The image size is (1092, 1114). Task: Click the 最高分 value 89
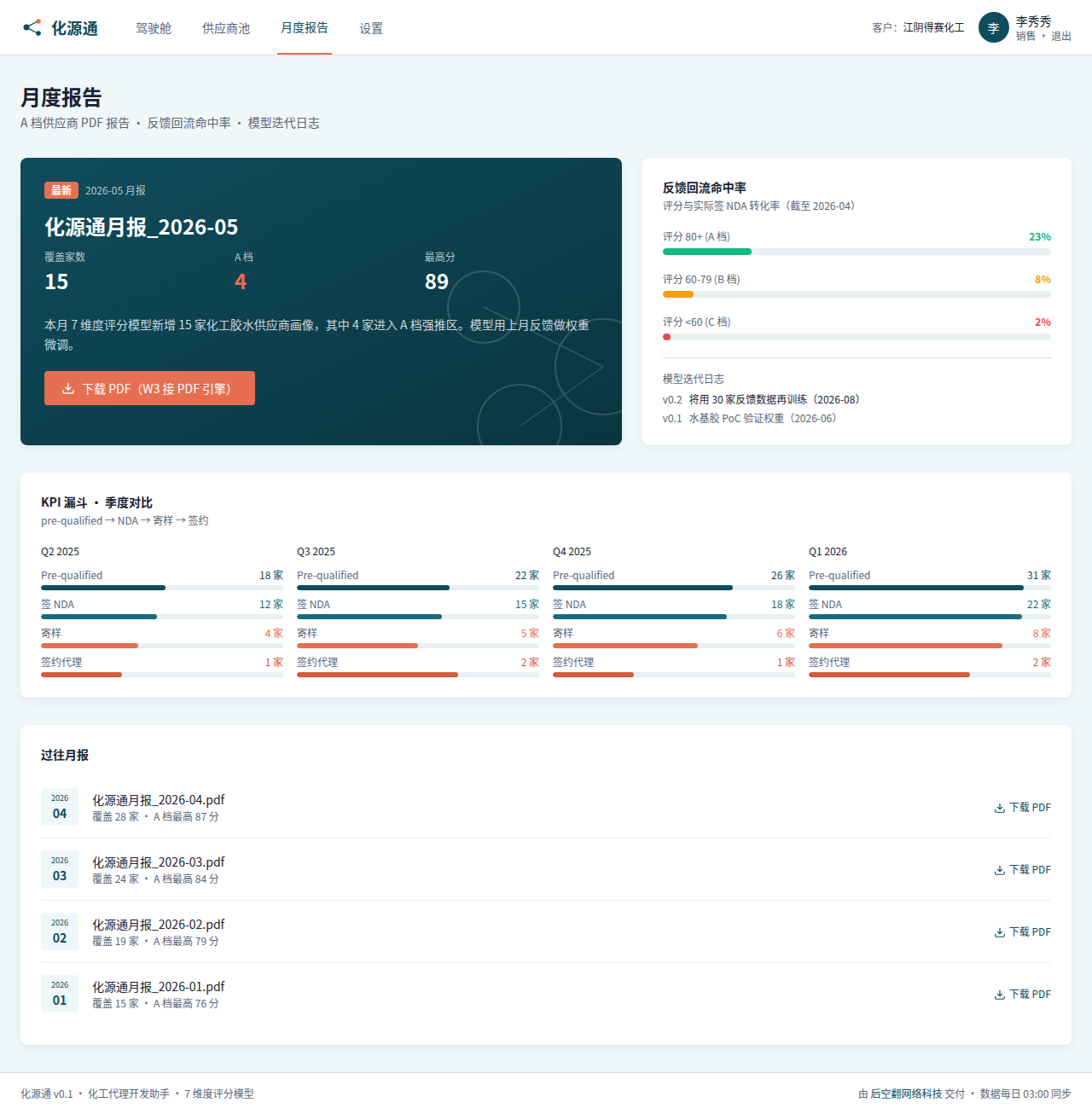pyautogui.click(x=437, y=281)
